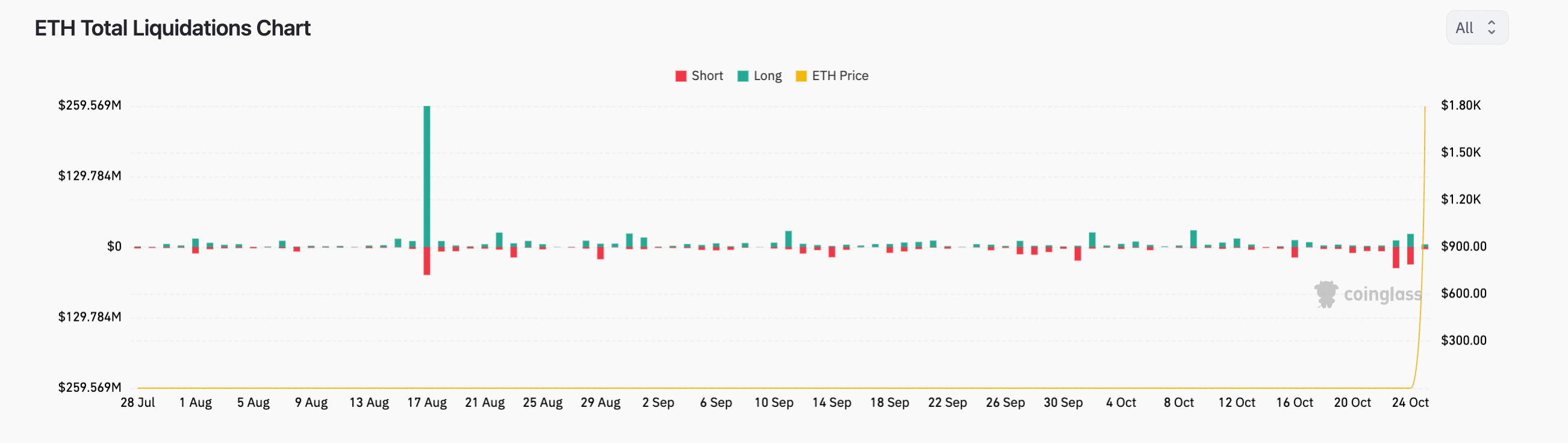This screenshot has height=443, width=1568.
Task: Click the green Long legend color square
Action: pyautogui.click(x=743, y=76)
